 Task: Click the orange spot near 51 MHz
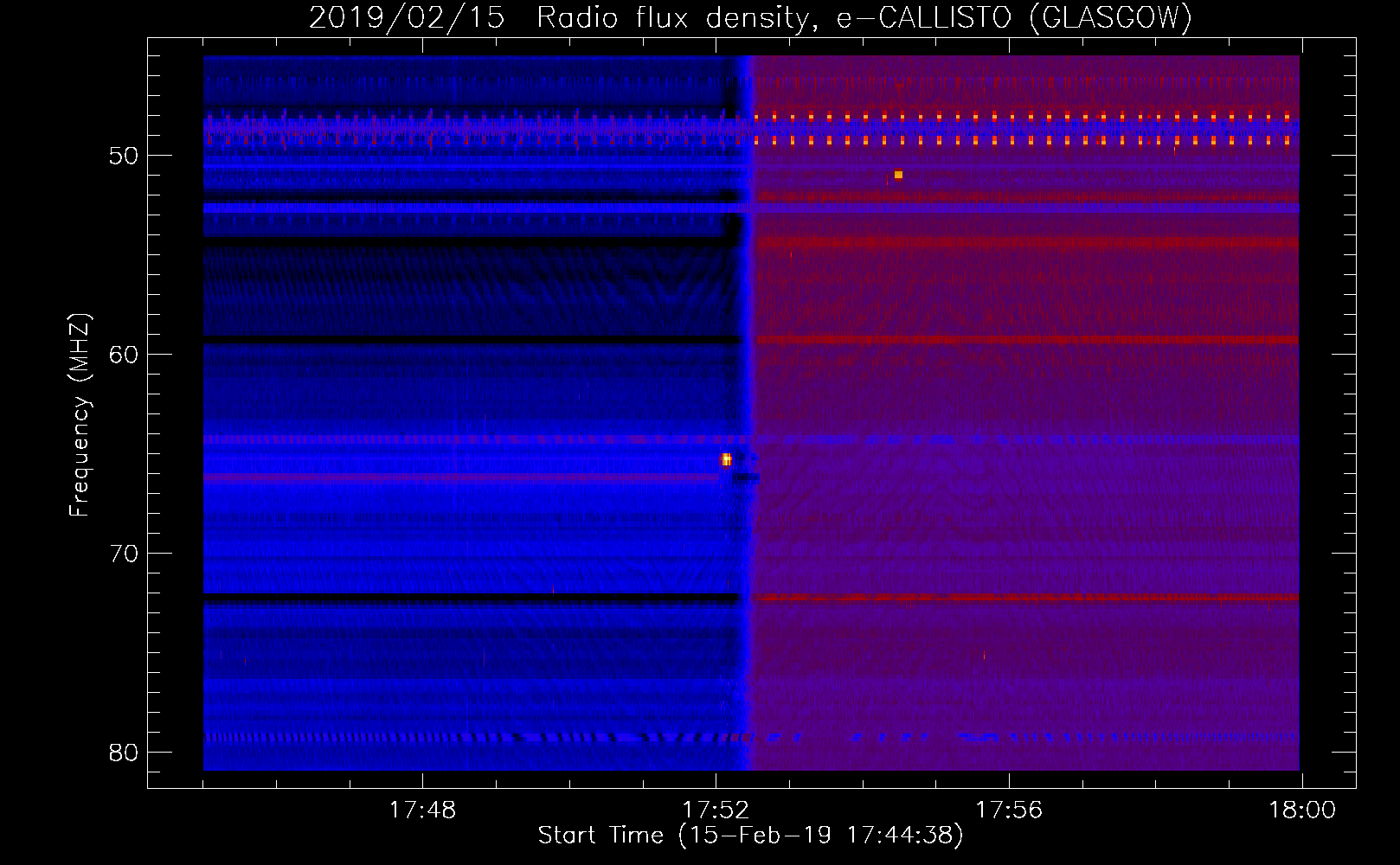coord(898,175)
